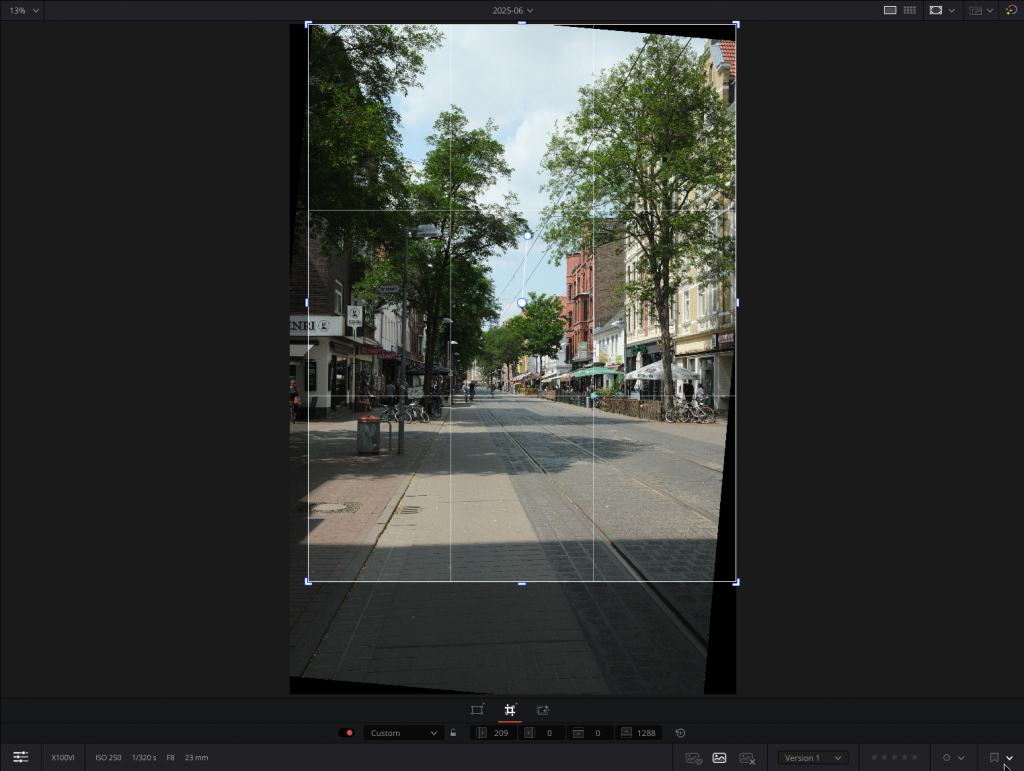Click the X100VI camera label

click(x=62, y=757)
